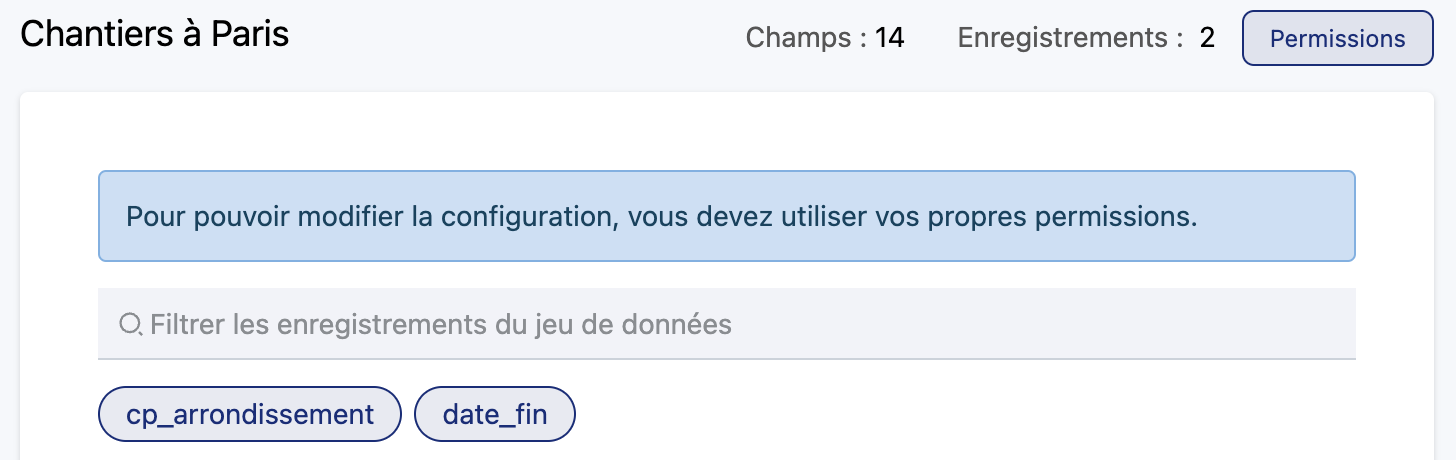
Task: Open the Permissions dialog
Action: click(1337, 39)
